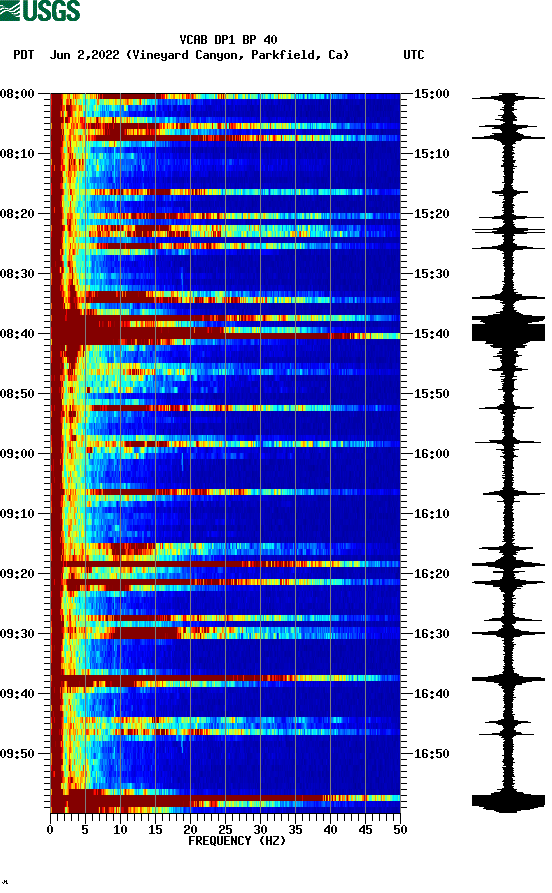Viewport: 552px width, 893px height.
Task: Click the 08:20 PDT time label
Action: (x=17, y=214)
